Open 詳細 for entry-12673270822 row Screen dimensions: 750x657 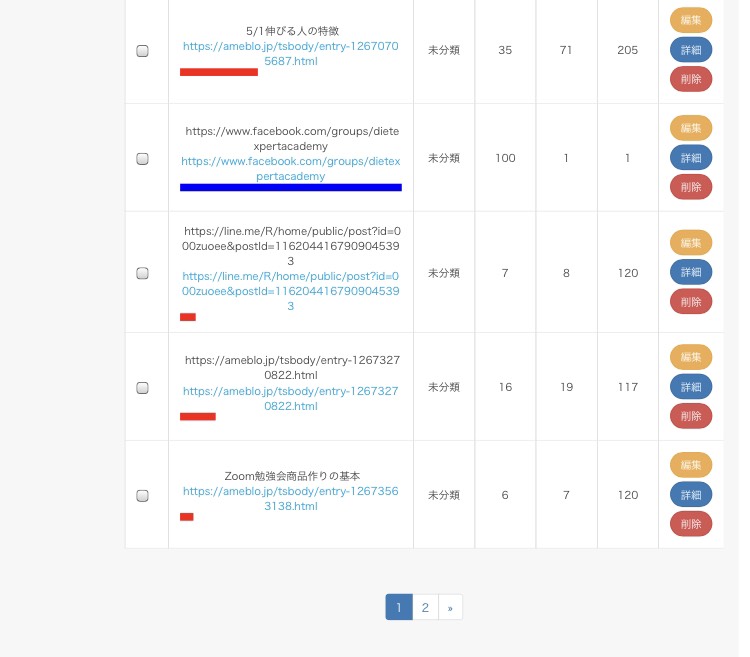pos(691,387)
